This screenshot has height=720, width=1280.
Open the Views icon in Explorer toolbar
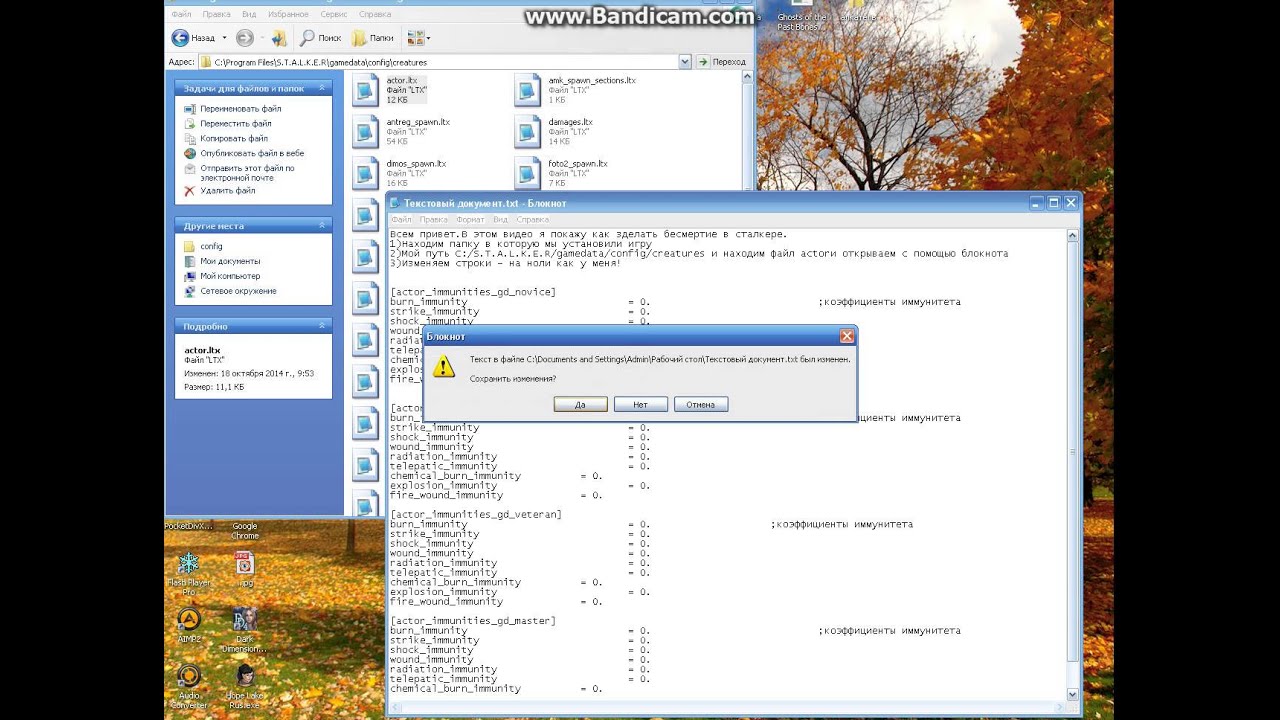coord(414,38)
